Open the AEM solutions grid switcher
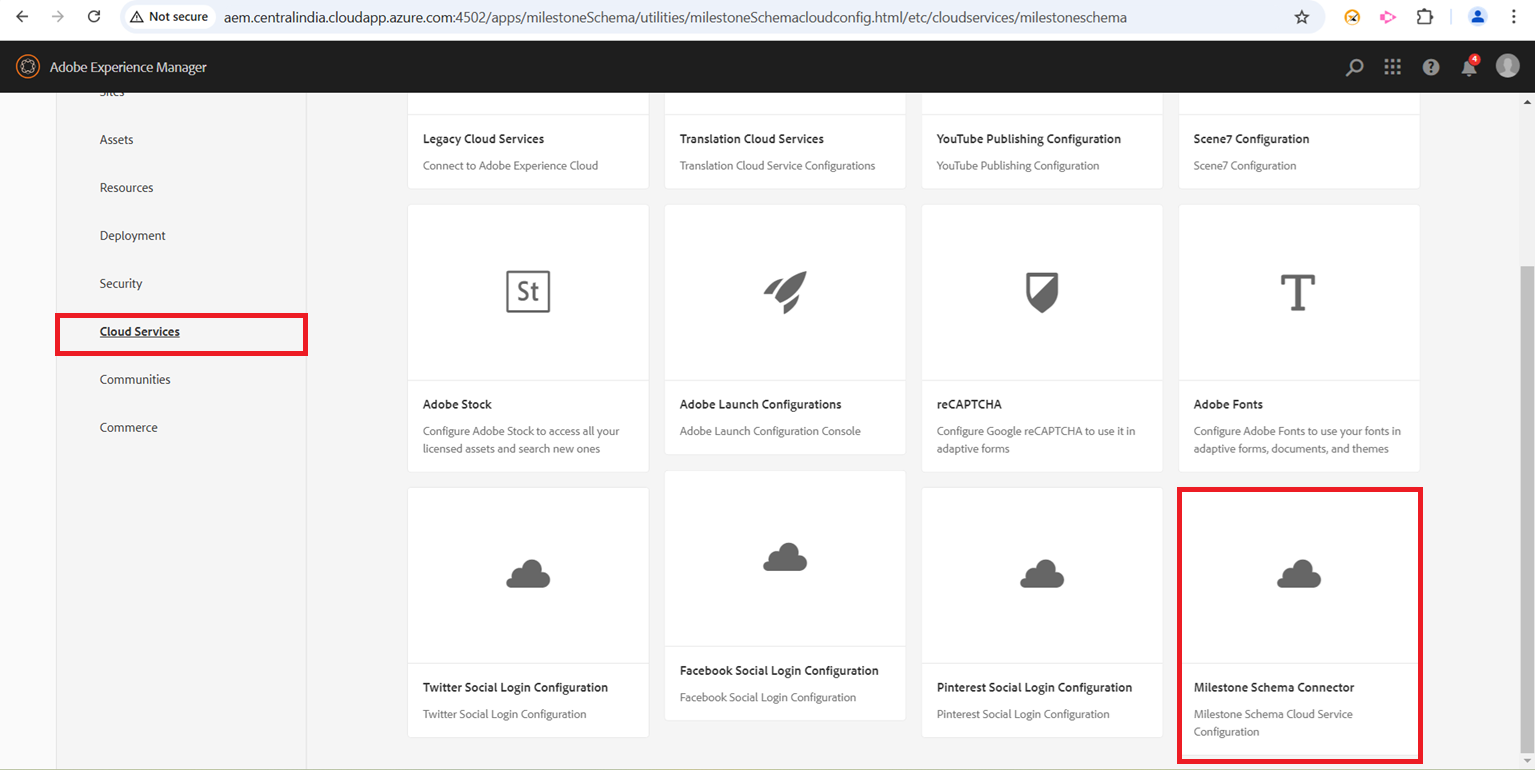The height and width of the screenshot is (770, 1535). click(x=1392, y=67)
